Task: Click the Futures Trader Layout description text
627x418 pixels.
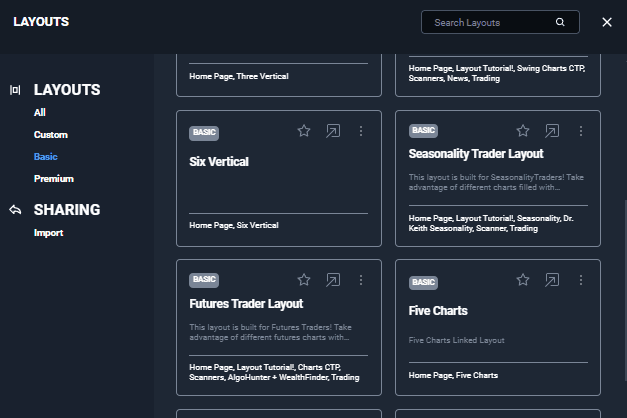Action: click(x=270, y=332)
